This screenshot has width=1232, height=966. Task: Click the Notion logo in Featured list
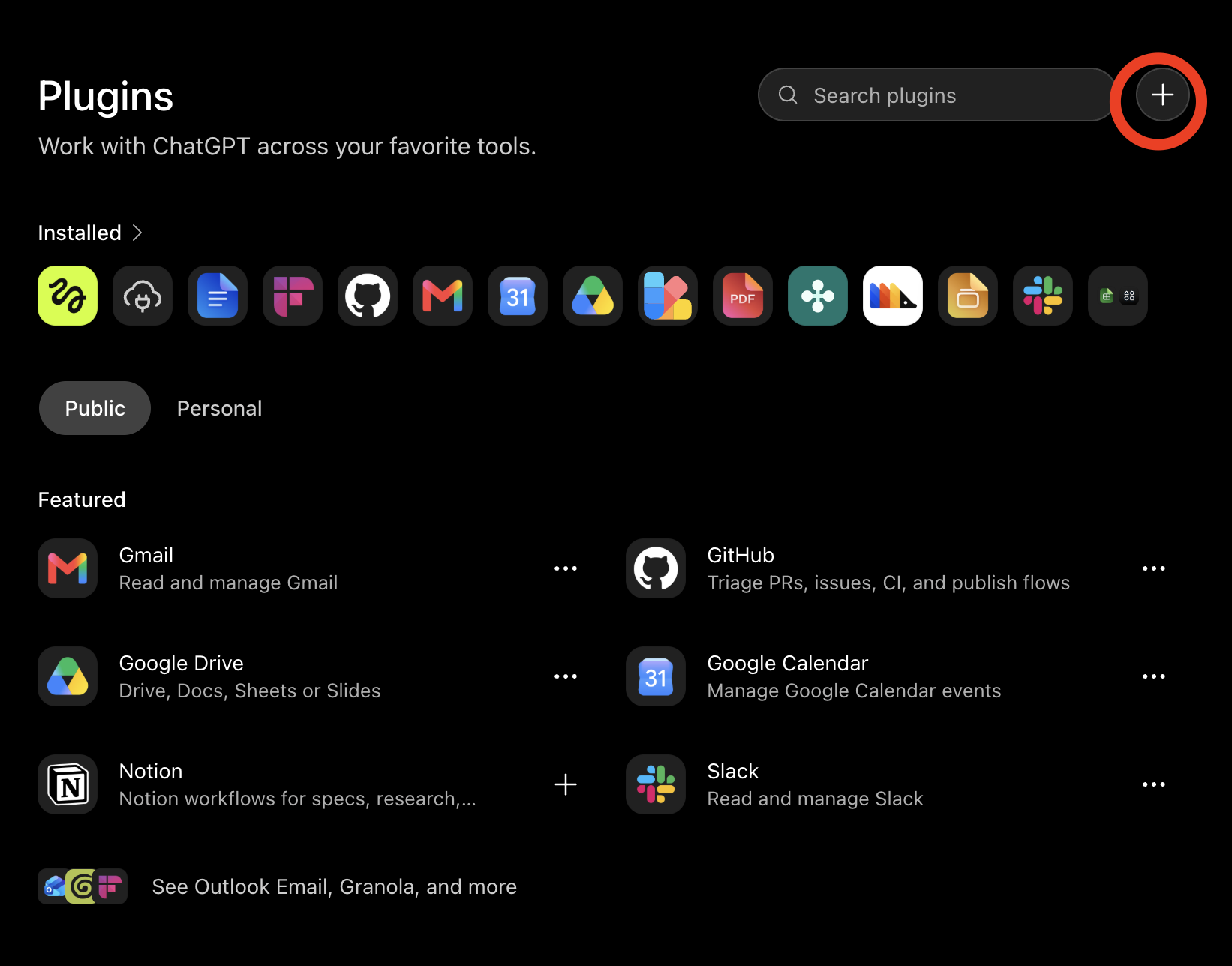tap(68, 784)
